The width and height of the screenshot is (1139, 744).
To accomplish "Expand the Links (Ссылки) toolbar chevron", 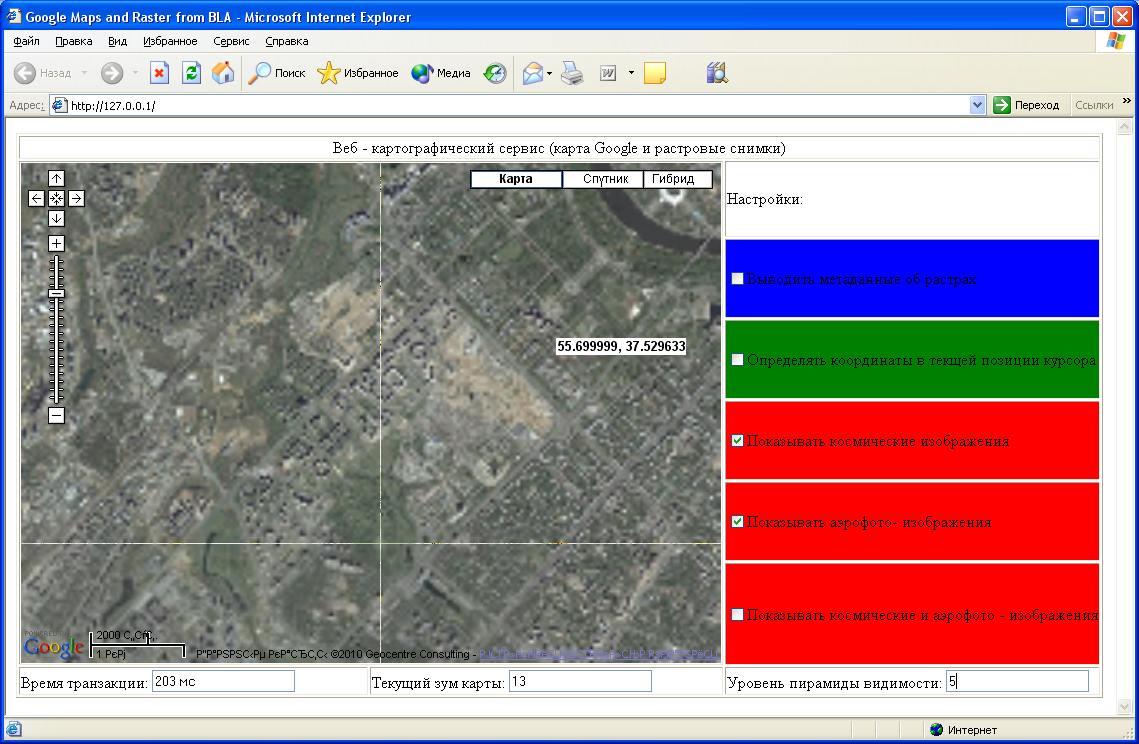I will pyautogui.click(x=1127, y=100).
